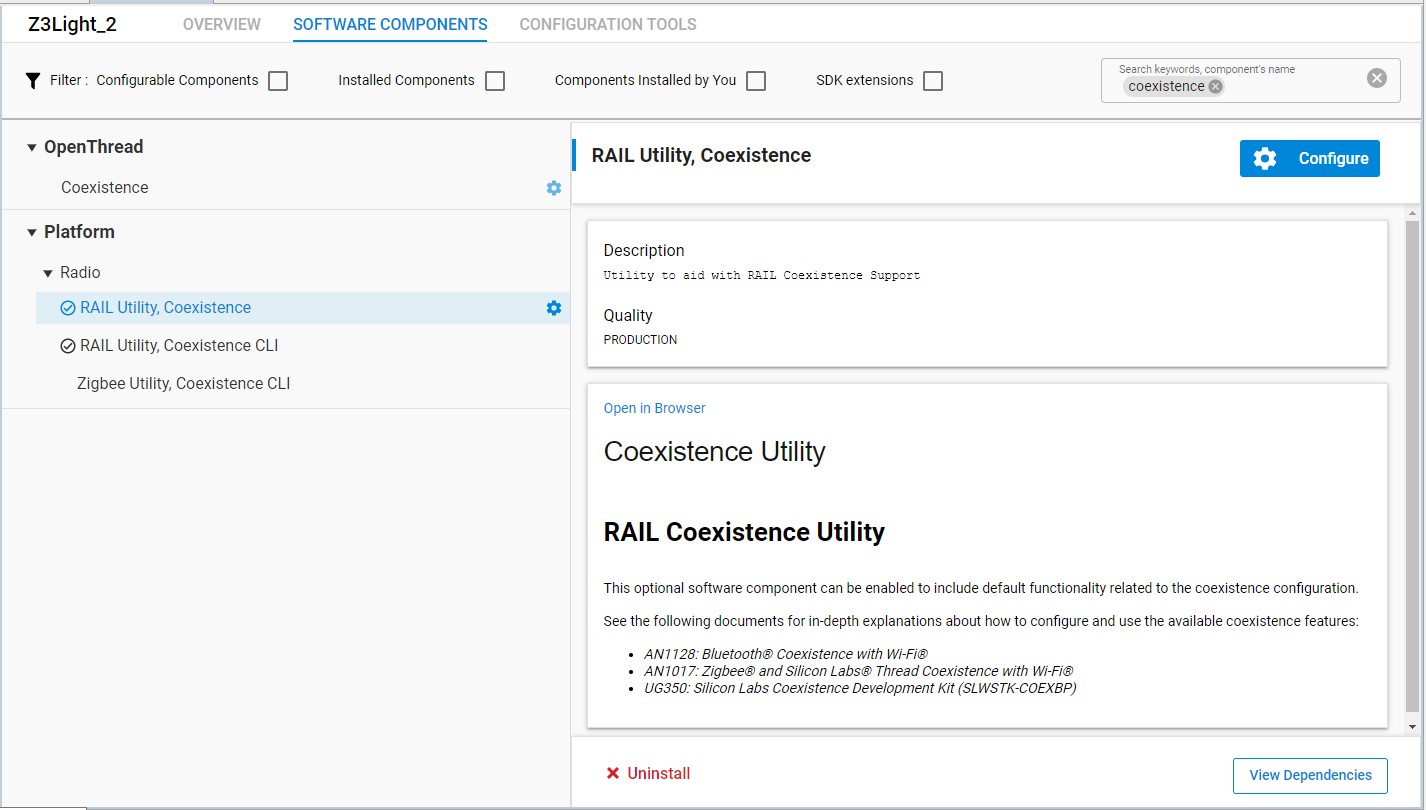The height and width of the screenshot is (810, 1426).
Task: Select the Software Components tab
Action: [390, 25]
